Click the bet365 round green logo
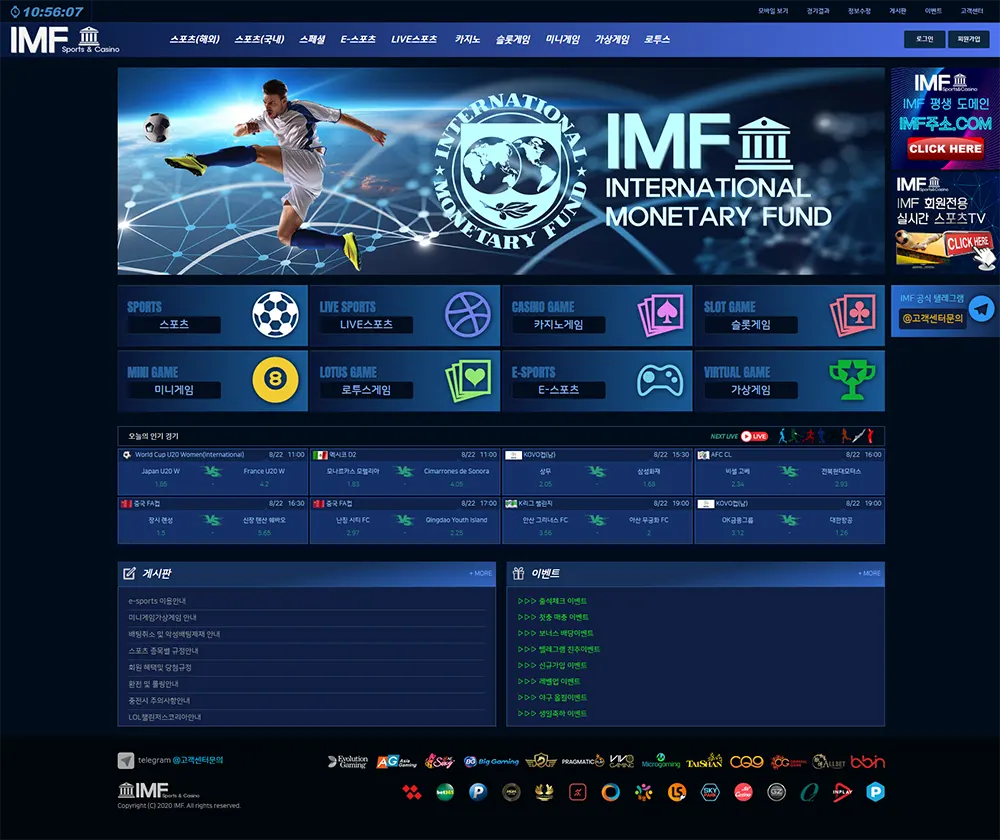 pos(445,792)
